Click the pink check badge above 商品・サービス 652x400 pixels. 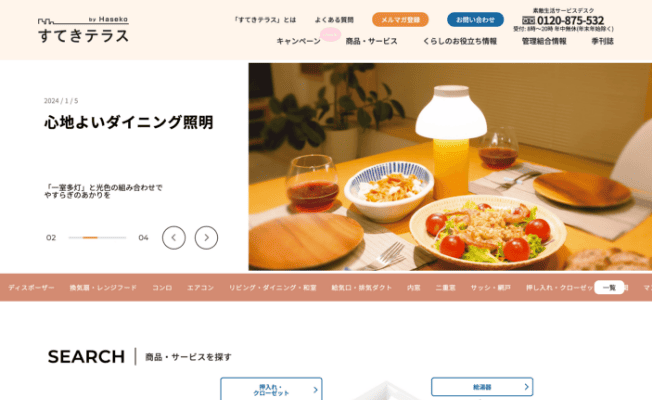point(330,35)
